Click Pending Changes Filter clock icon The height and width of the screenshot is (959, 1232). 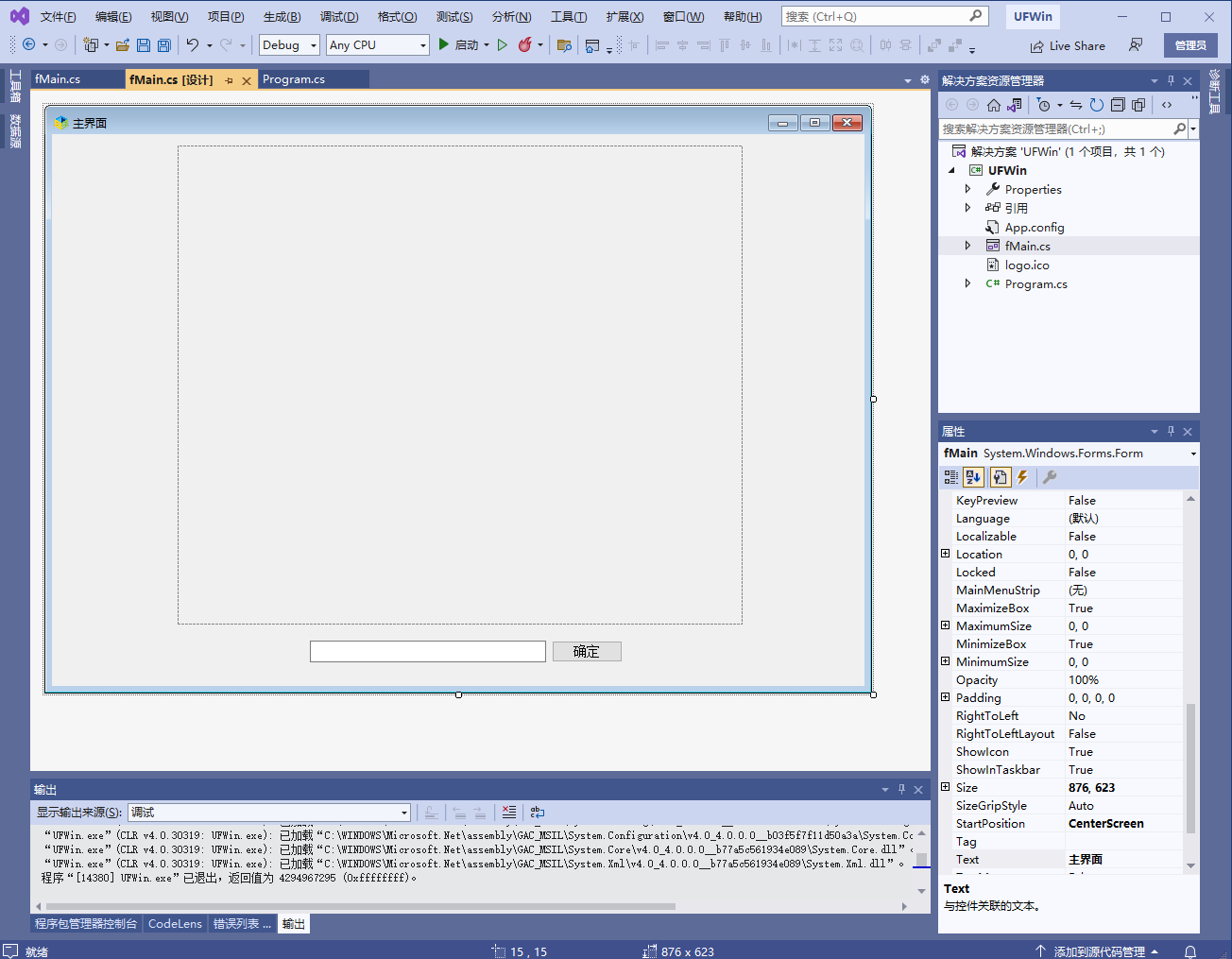(1044, 105)
